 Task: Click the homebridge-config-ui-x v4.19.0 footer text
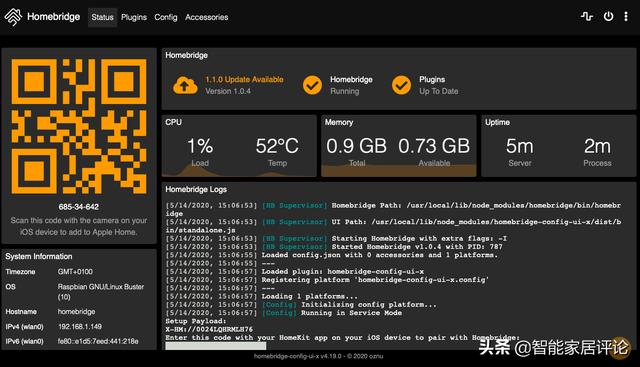(318, 356)
